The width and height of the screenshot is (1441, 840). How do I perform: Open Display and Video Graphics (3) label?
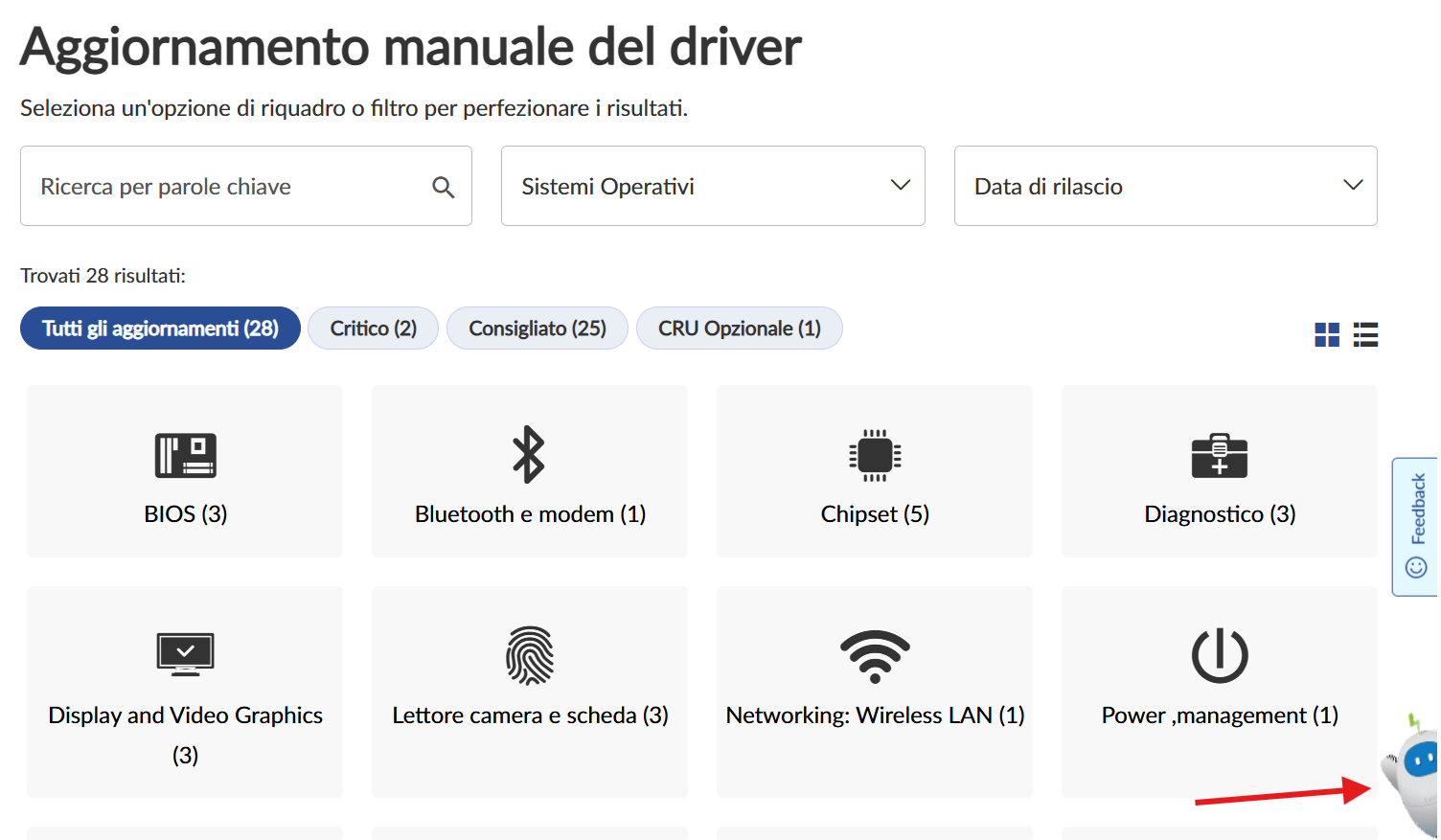(185, 736)
